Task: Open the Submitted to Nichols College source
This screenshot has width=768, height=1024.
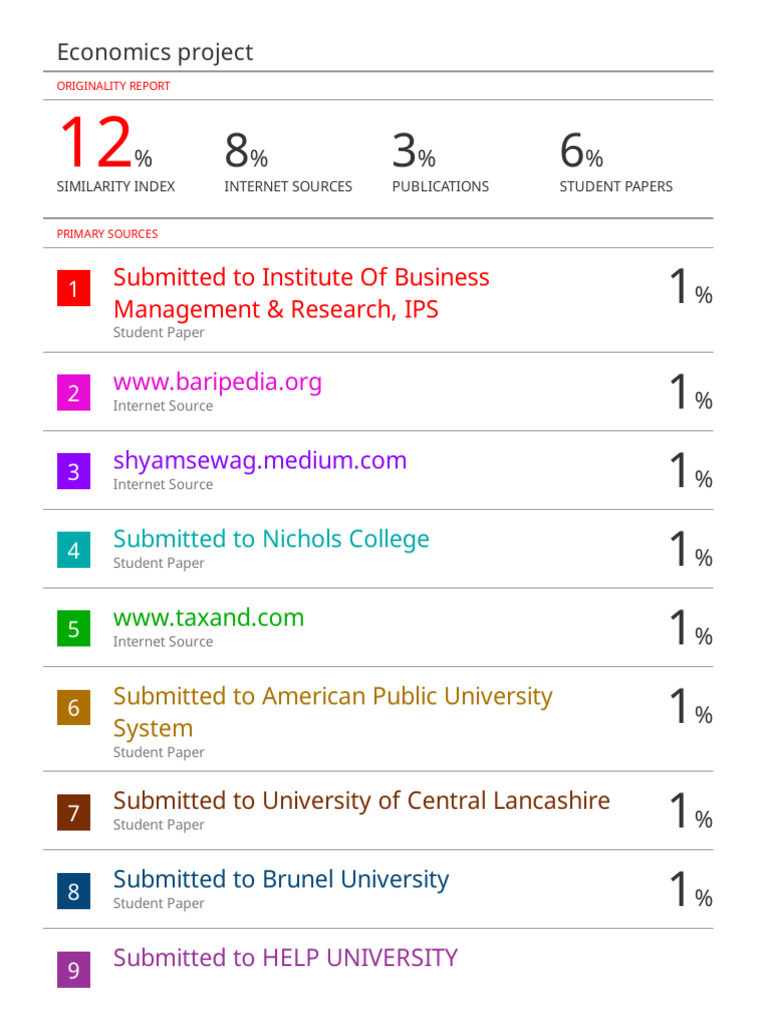Action: 271,539
